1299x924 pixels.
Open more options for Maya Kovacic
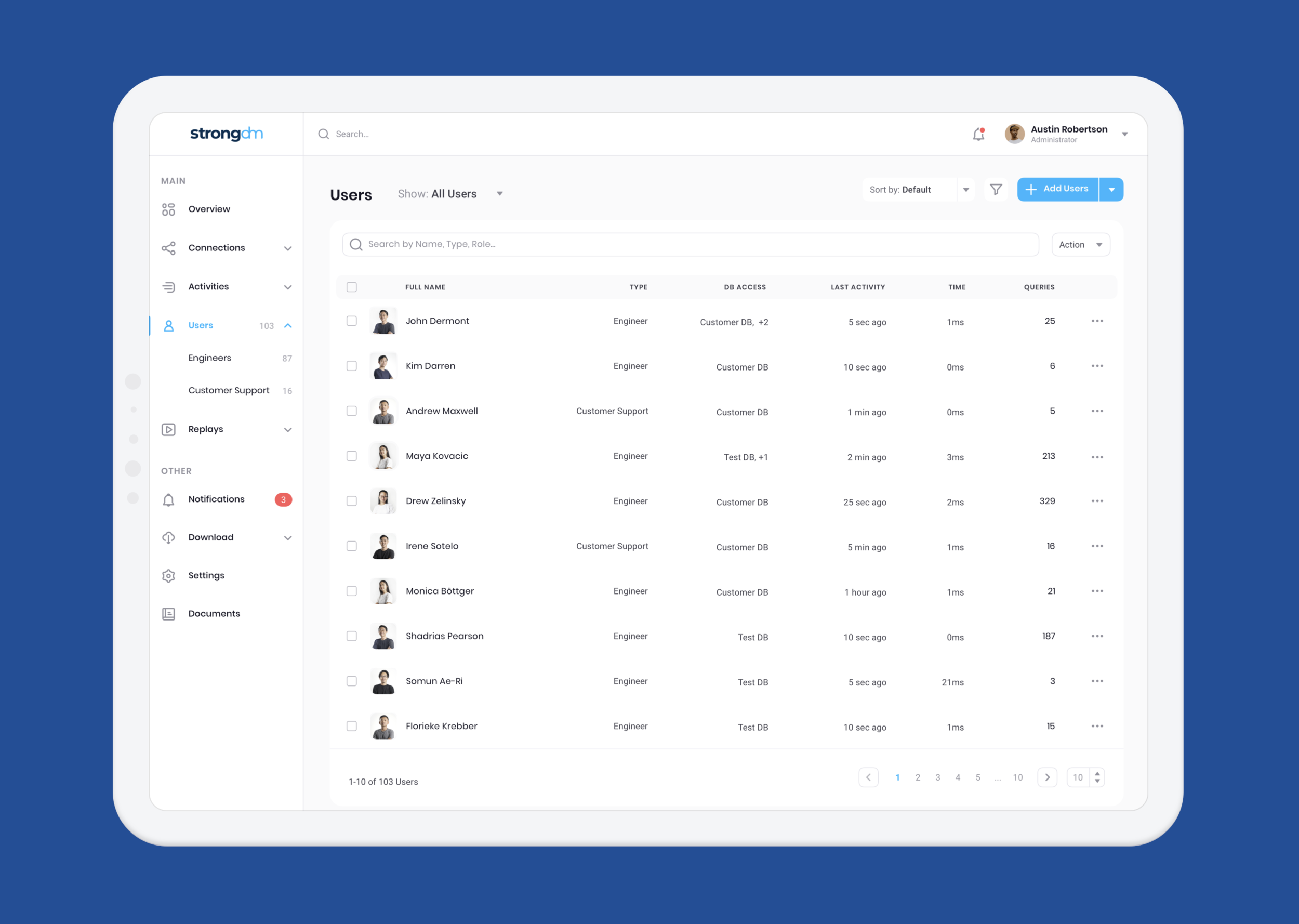tap(1097, 457)
